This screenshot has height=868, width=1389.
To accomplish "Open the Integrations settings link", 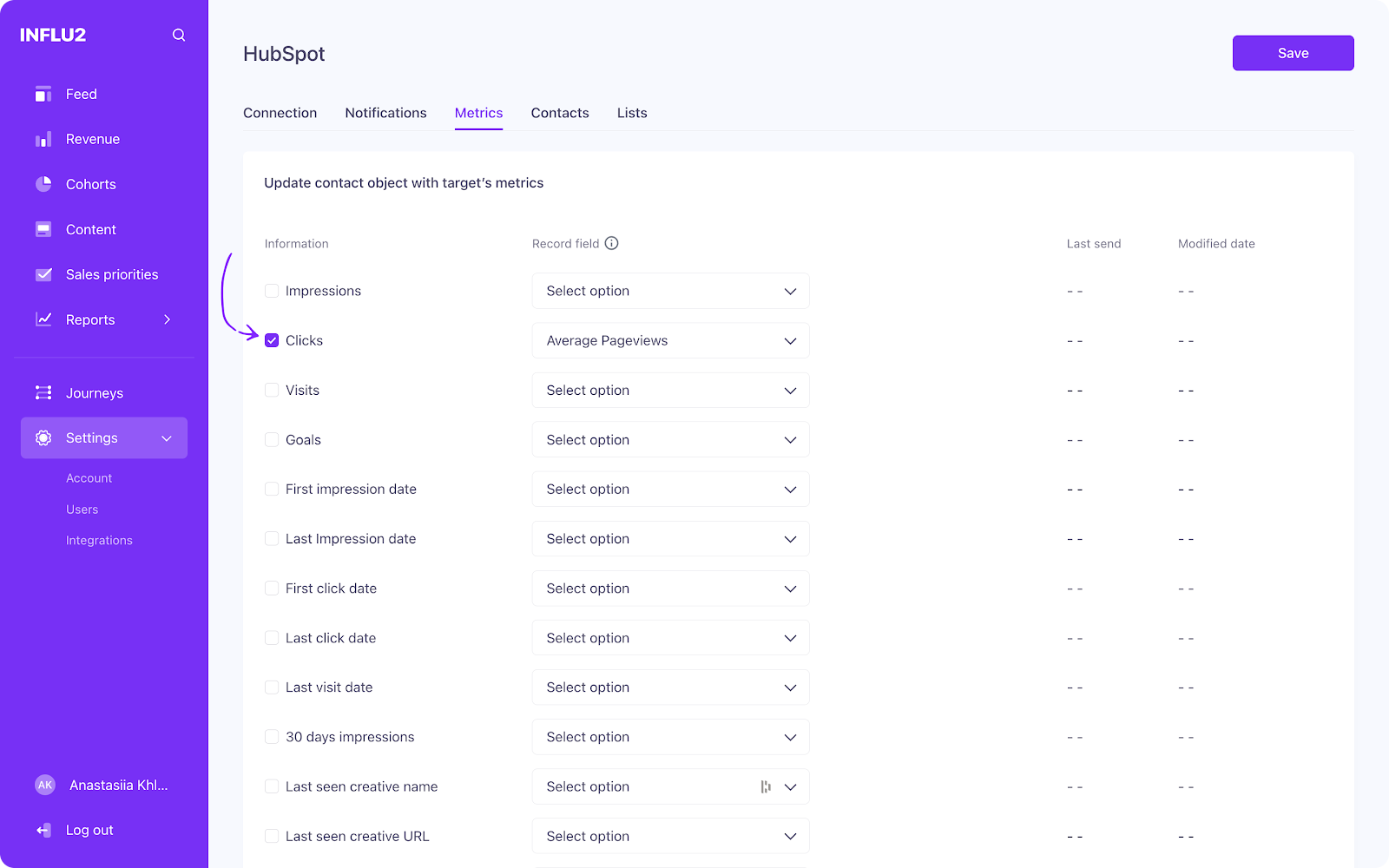I will point(100,541).
